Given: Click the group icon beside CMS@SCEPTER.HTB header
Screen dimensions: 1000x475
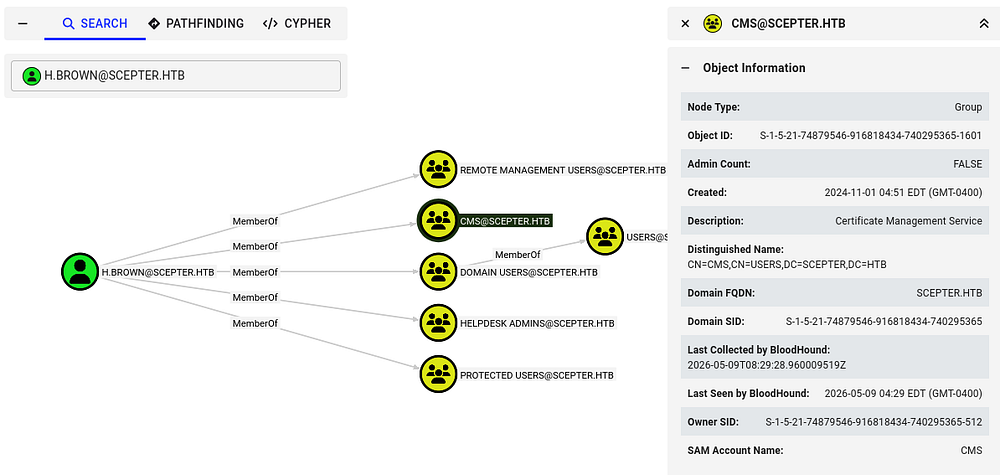Looking at the screenshot, I should (x=712, y=24).
